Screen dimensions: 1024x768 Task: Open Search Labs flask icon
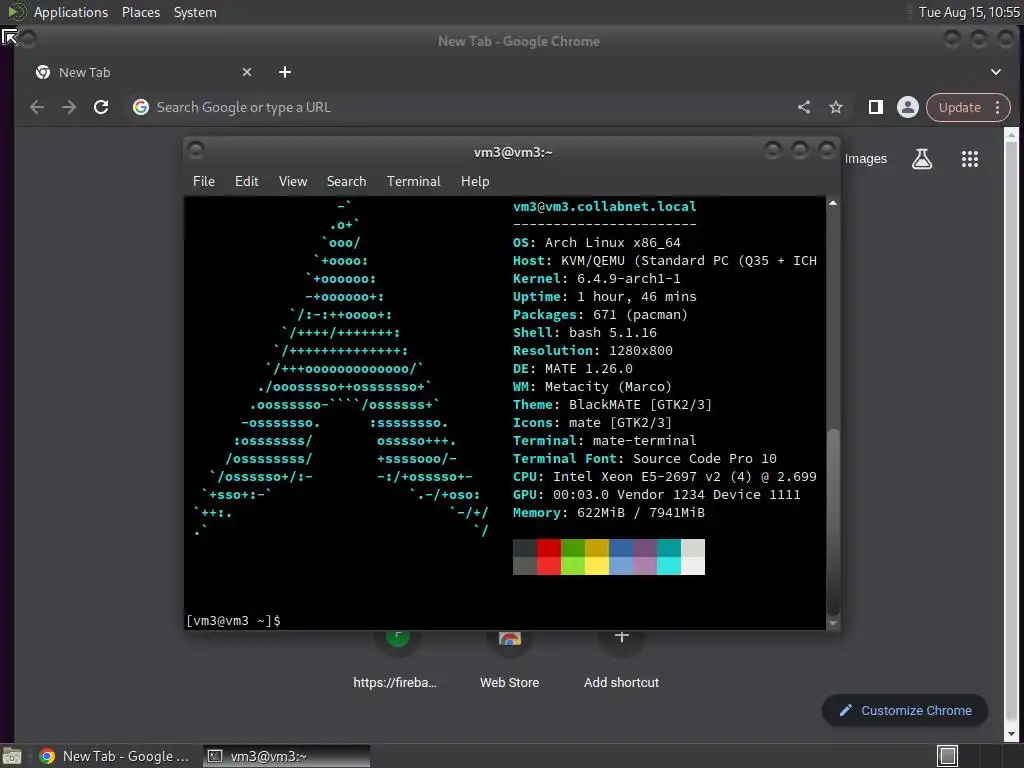(921, 159)
